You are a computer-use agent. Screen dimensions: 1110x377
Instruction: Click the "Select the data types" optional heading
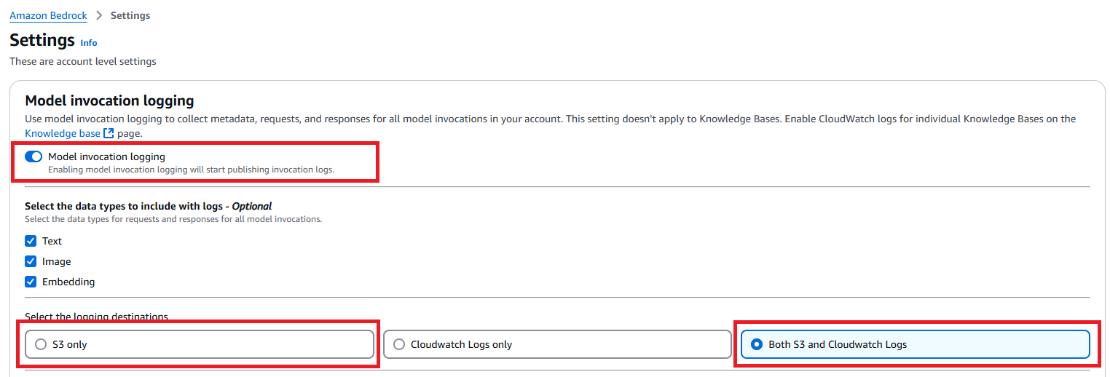[x=149, y=206]
